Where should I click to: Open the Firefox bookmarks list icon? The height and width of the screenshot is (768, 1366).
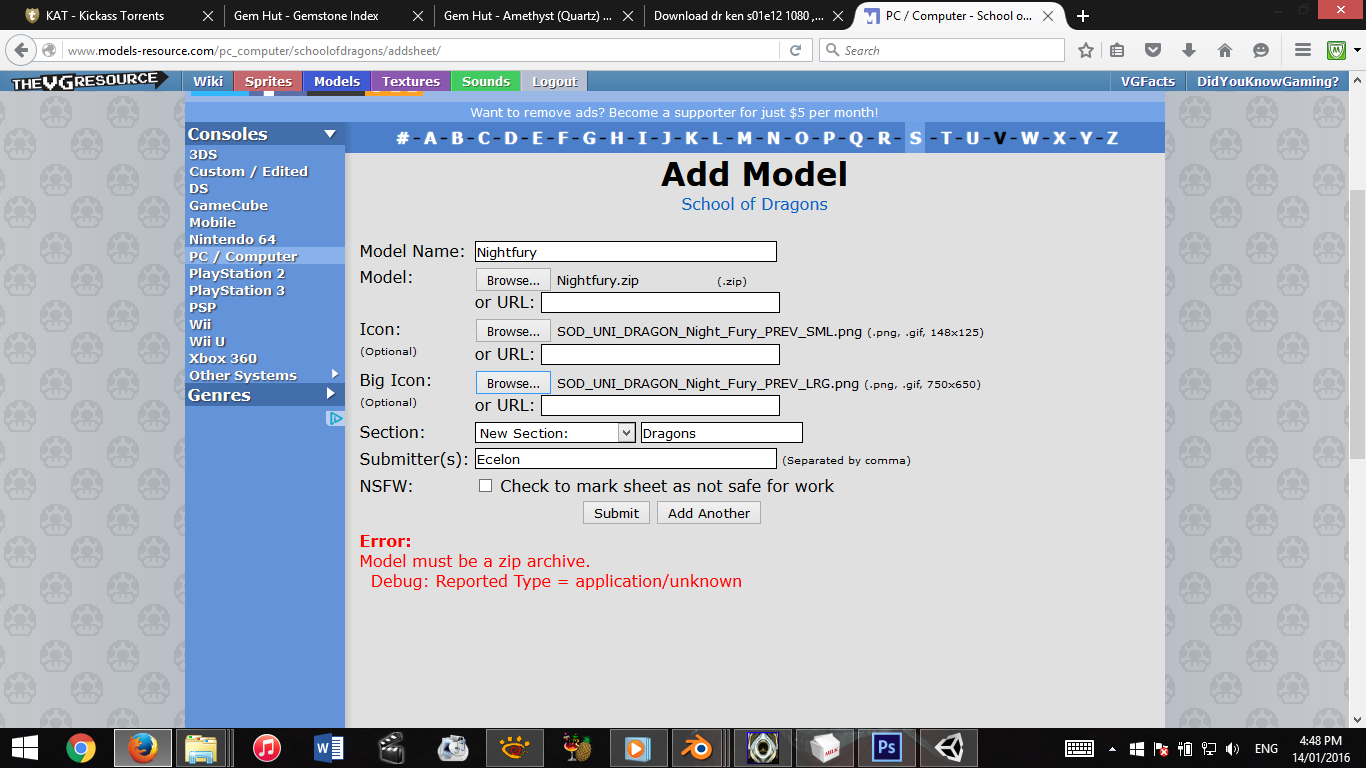pyautogui.click(x=1118, y=50)
